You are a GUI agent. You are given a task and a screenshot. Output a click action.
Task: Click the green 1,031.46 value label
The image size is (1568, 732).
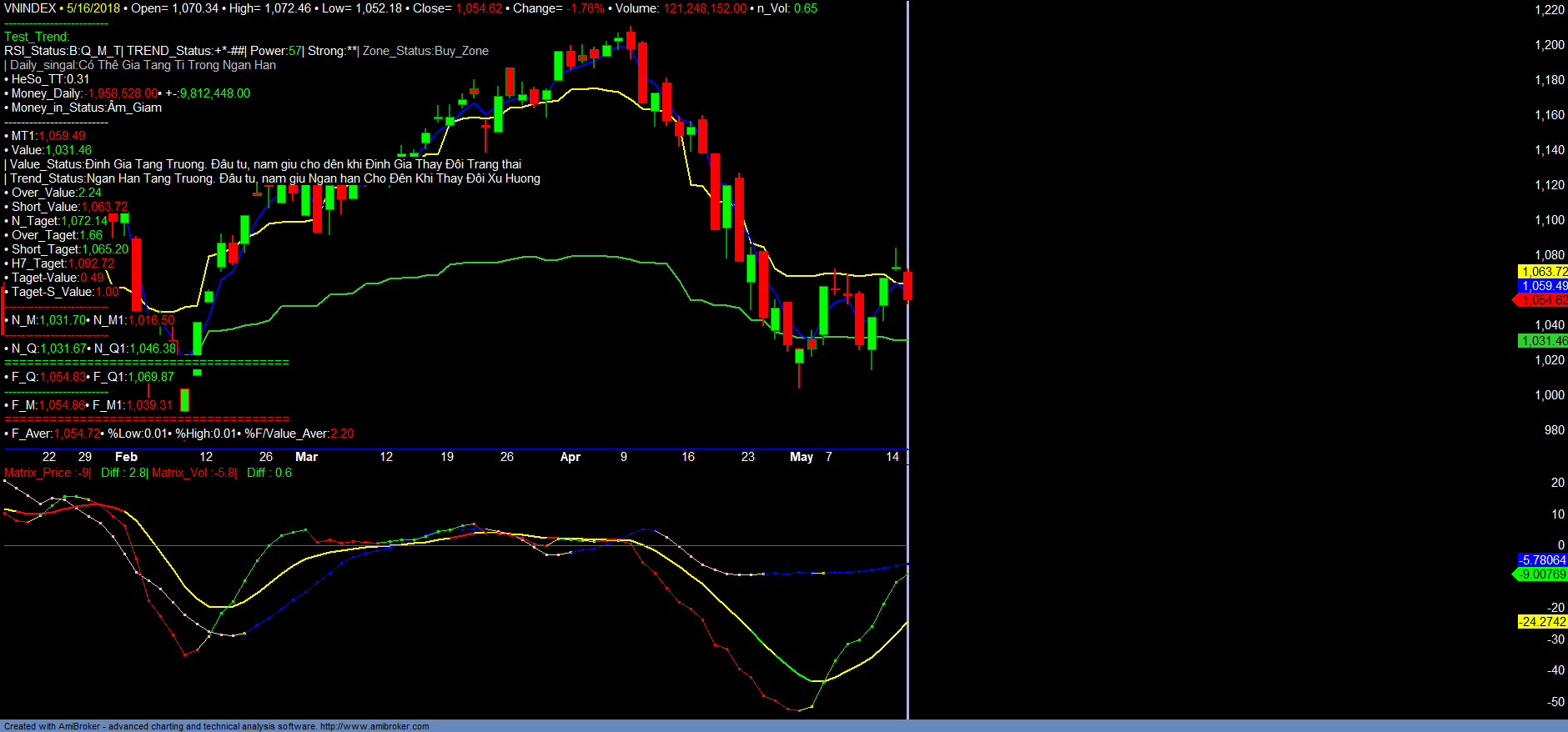[1543, 341]
